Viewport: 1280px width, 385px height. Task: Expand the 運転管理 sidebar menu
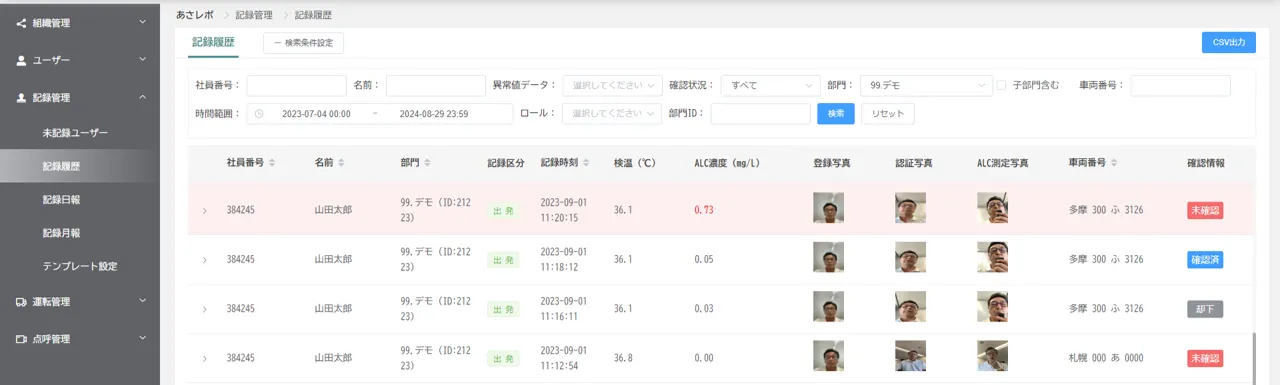[142, 301]
